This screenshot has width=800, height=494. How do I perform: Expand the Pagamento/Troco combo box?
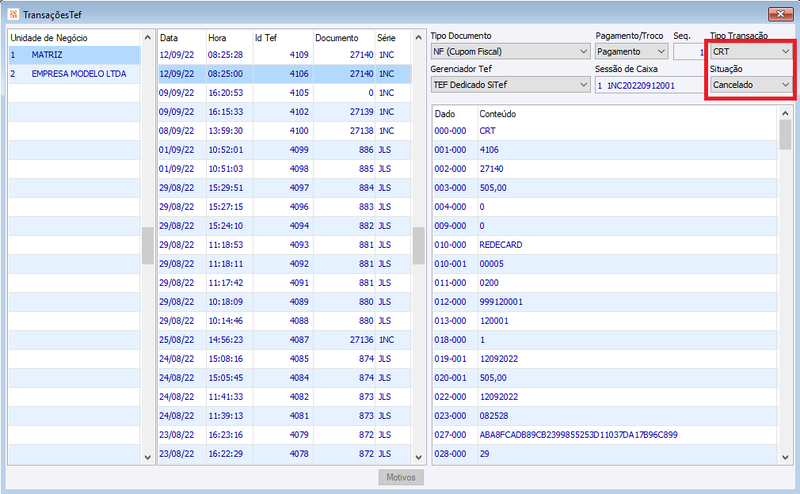click(632, 52)
